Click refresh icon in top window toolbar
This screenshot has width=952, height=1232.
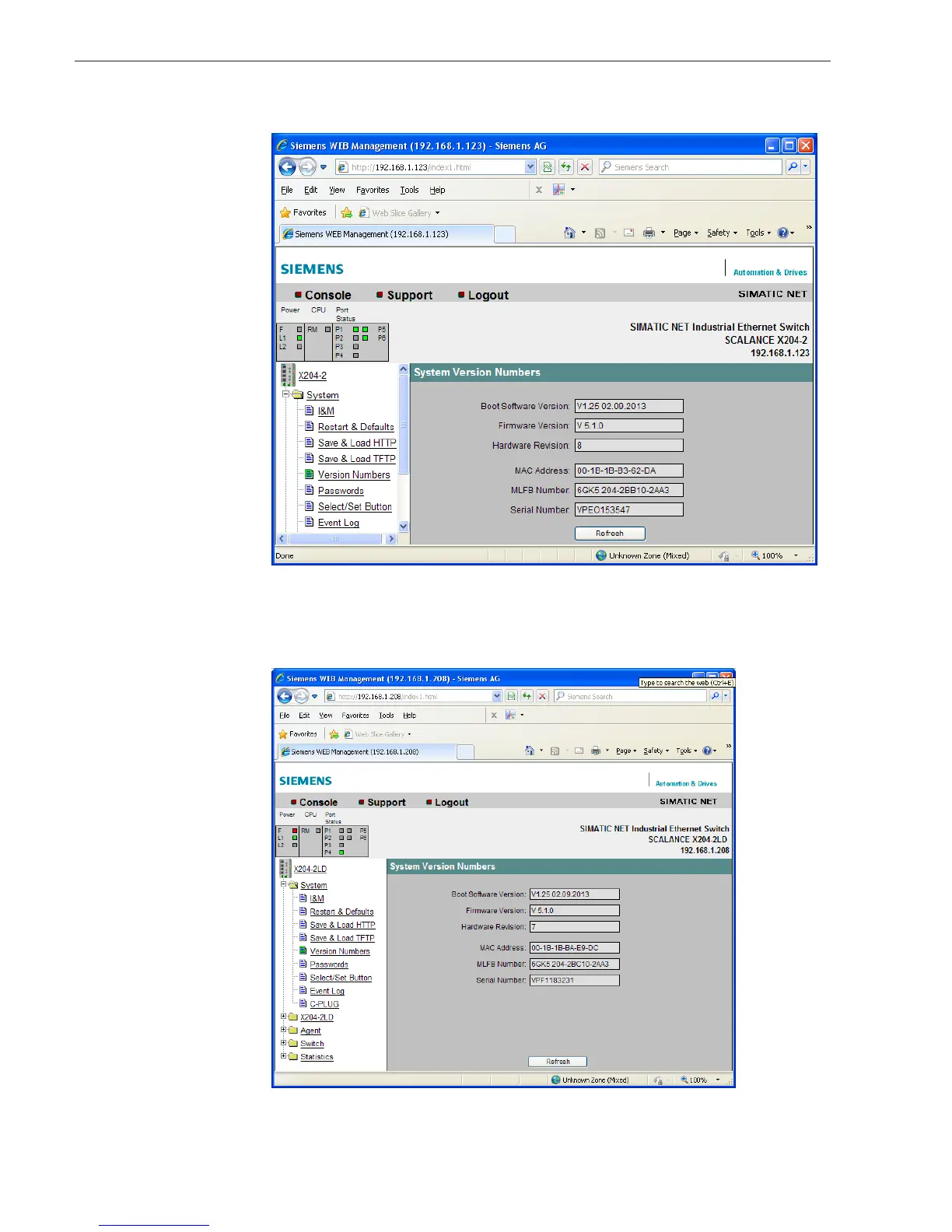[x=566, y=167]
